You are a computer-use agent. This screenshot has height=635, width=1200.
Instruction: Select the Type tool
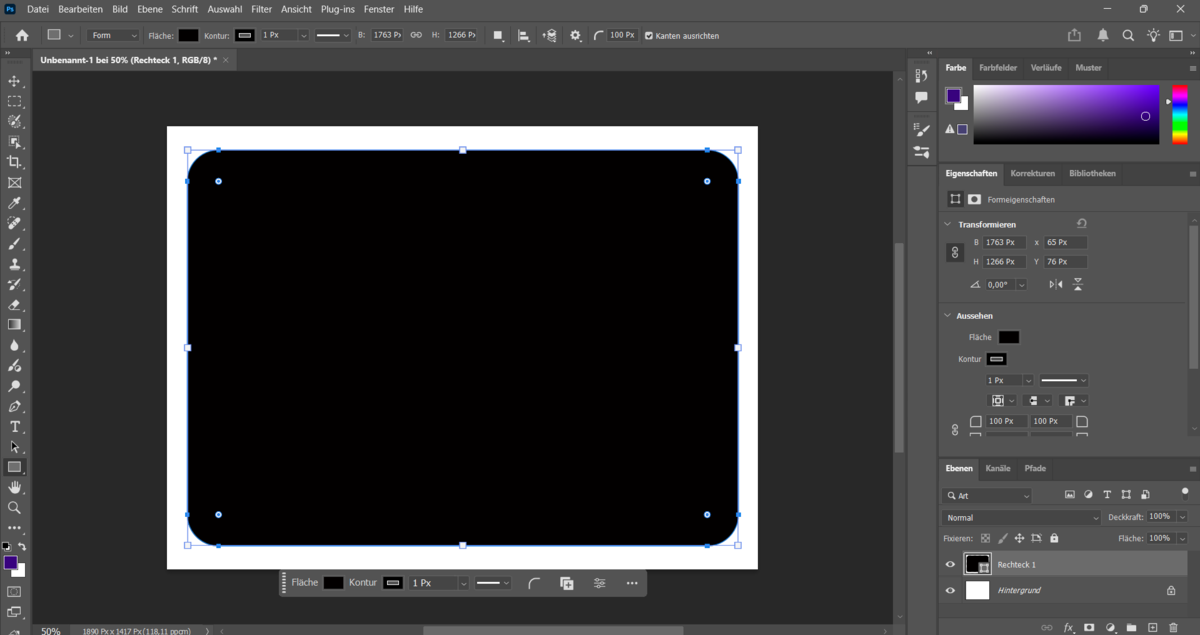point(14,426)
